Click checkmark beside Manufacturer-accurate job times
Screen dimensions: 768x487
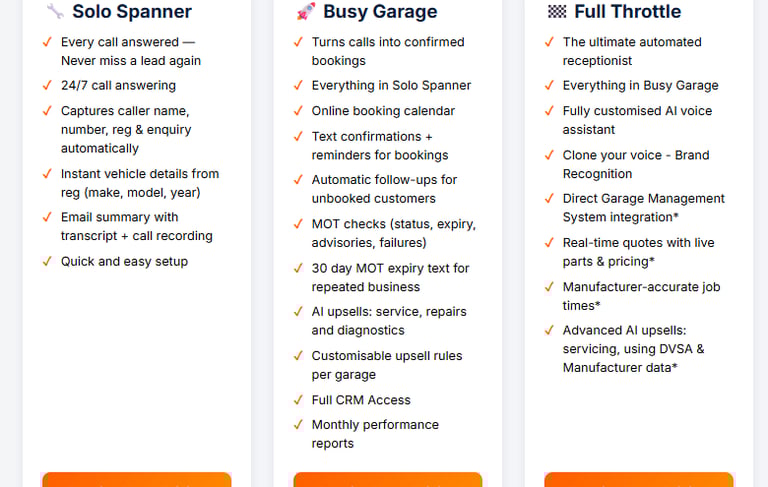pyautogui.click(x=549, y=287)
